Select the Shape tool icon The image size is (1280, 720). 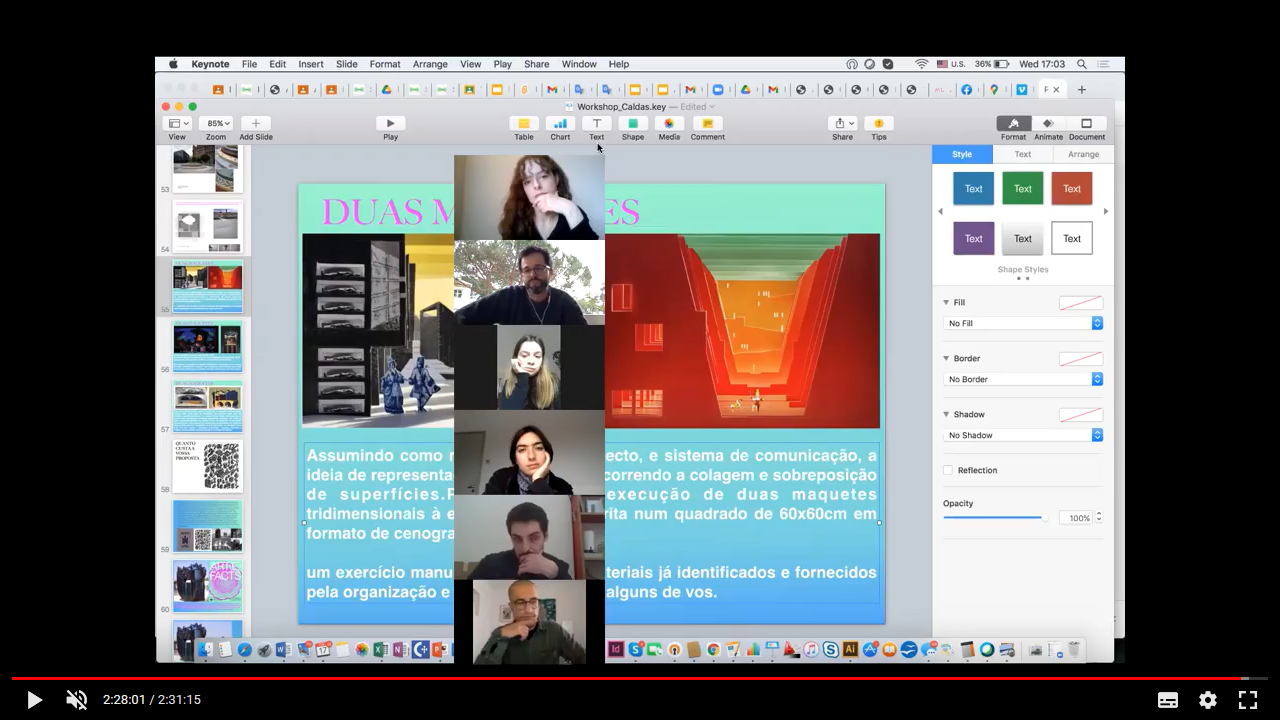[x=633, y=124]
